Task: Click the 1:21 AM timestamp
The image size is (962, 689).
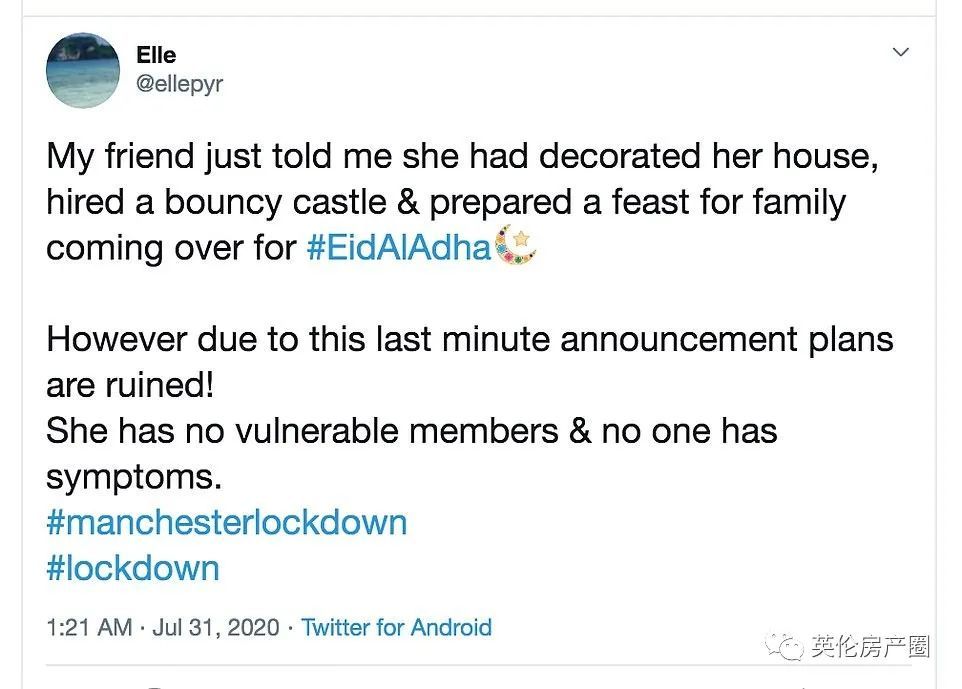Action: coord(89,628)
